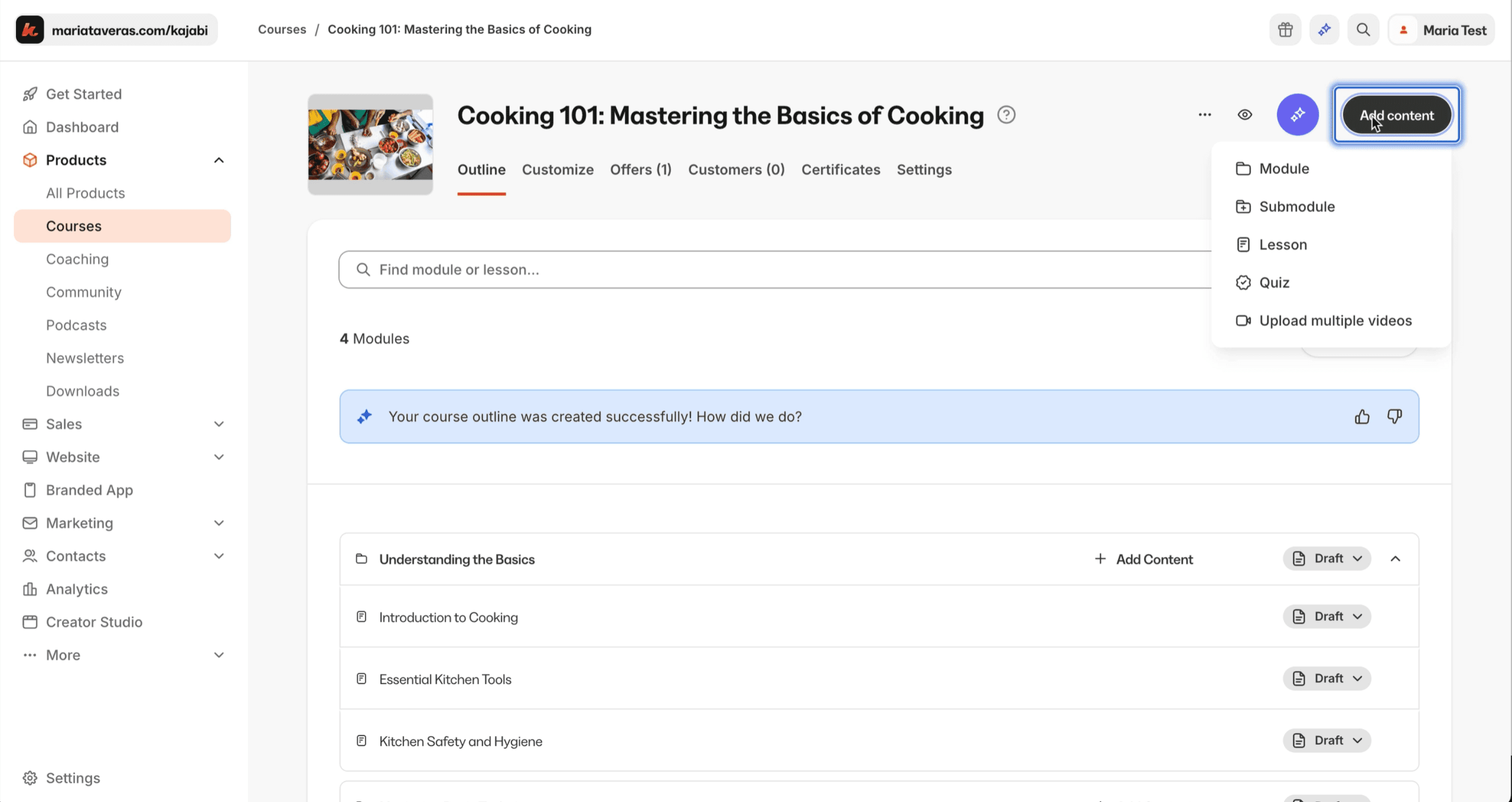Screen dimensions: 1512x802
Task: Click the search magnifier in top bar
Action: coord(1363,30)
